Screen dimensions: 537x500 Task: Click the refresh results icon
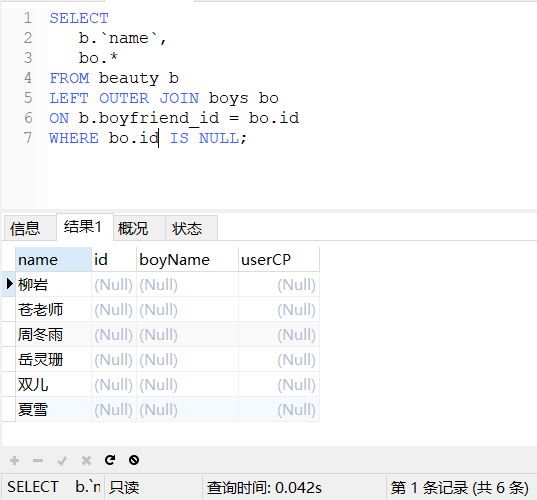point(110,460)
